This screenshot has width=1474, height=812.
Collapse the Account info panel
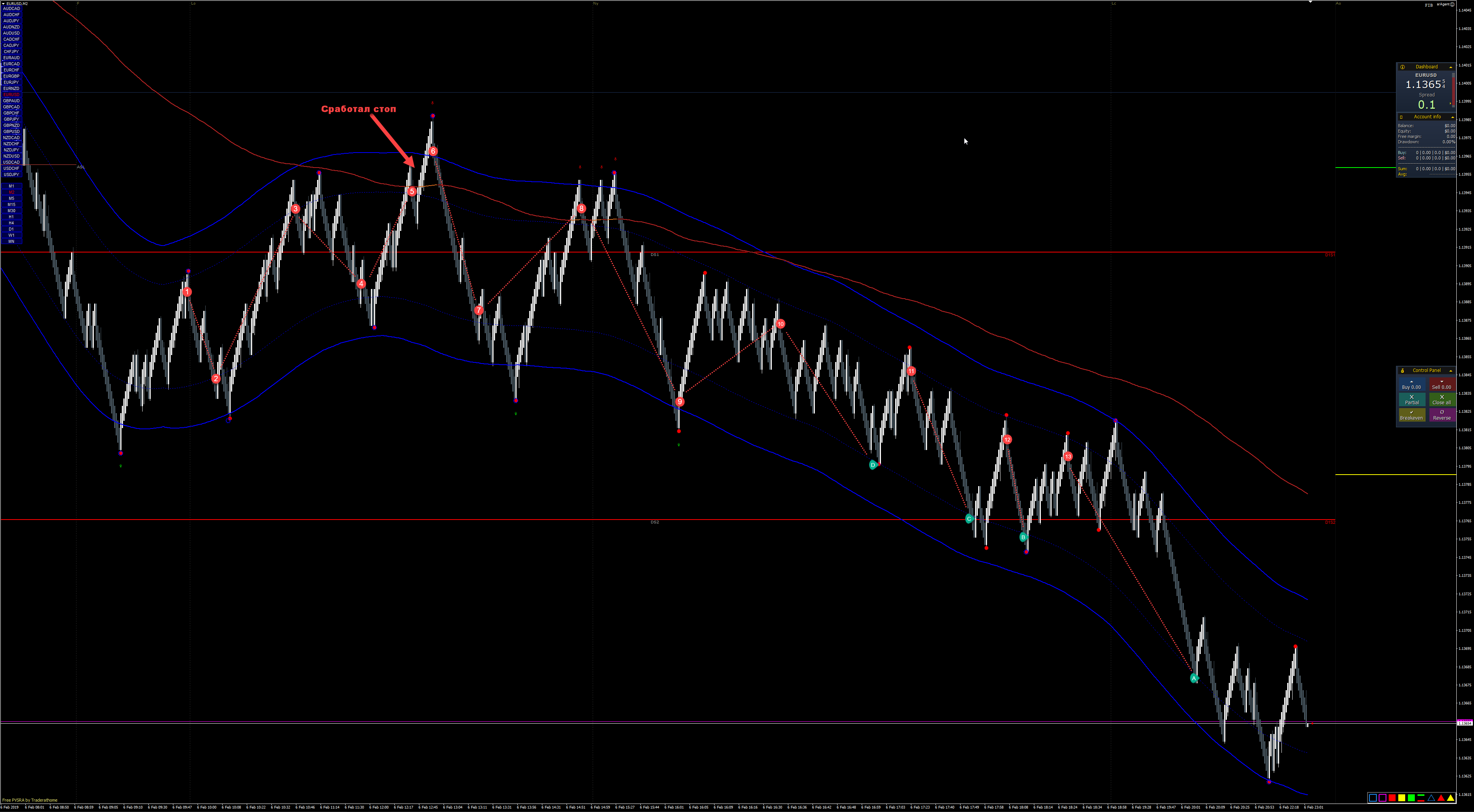(x=1452, y=117)
